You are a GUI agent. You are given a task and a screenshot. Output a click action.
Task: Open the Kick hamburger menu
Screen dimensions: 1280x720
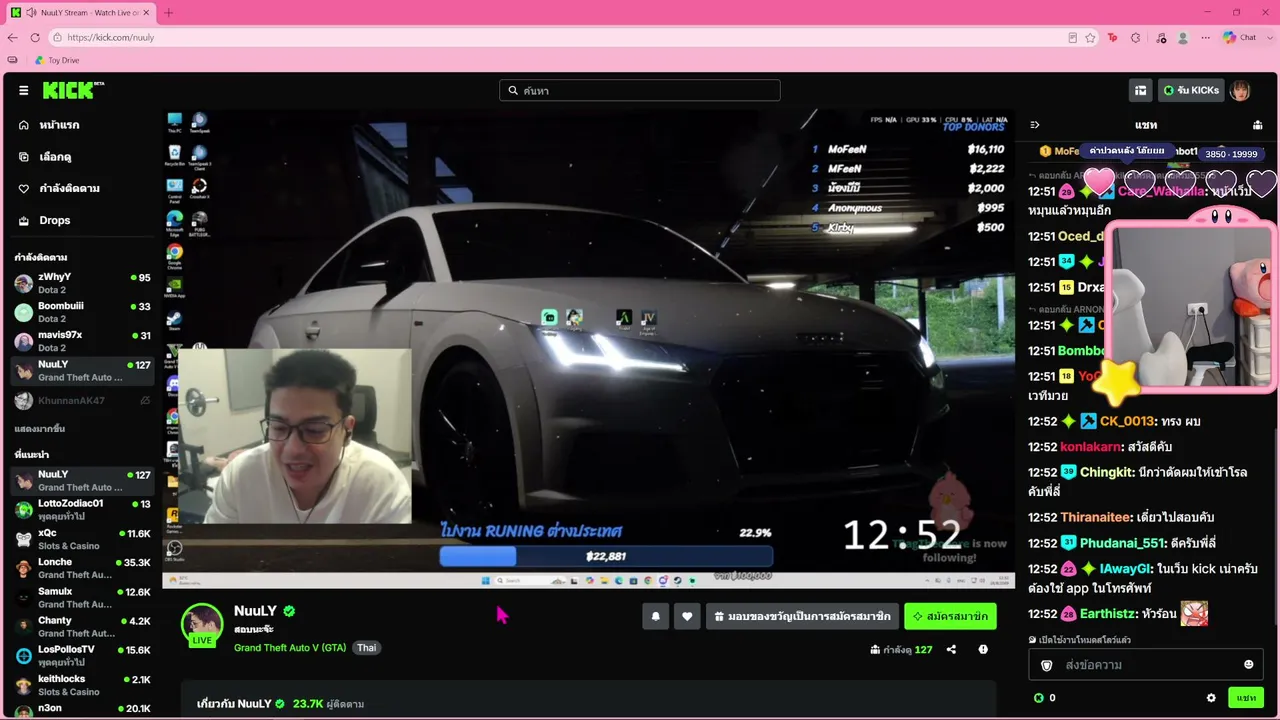pyautogui.click(x=23, y=91)
